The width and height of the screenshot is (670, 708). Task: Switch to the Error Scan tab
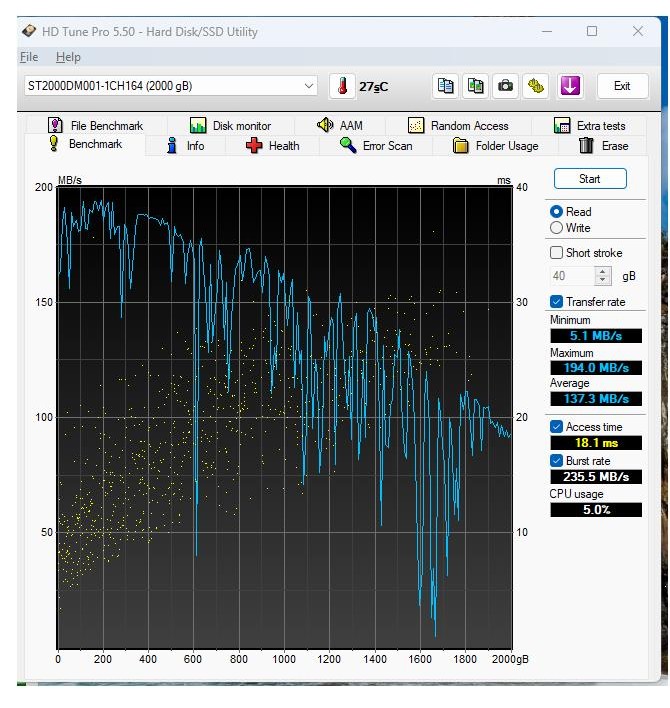click(375, 146)
